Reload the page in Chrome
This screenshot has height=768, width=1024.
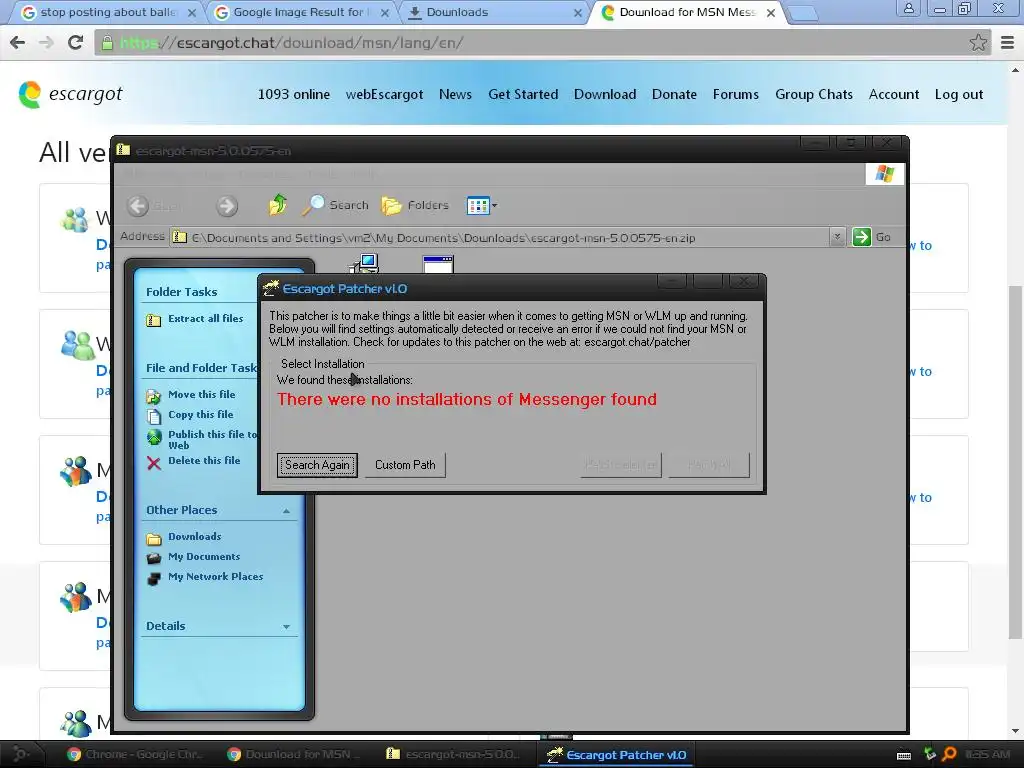(x=76, y=43)
